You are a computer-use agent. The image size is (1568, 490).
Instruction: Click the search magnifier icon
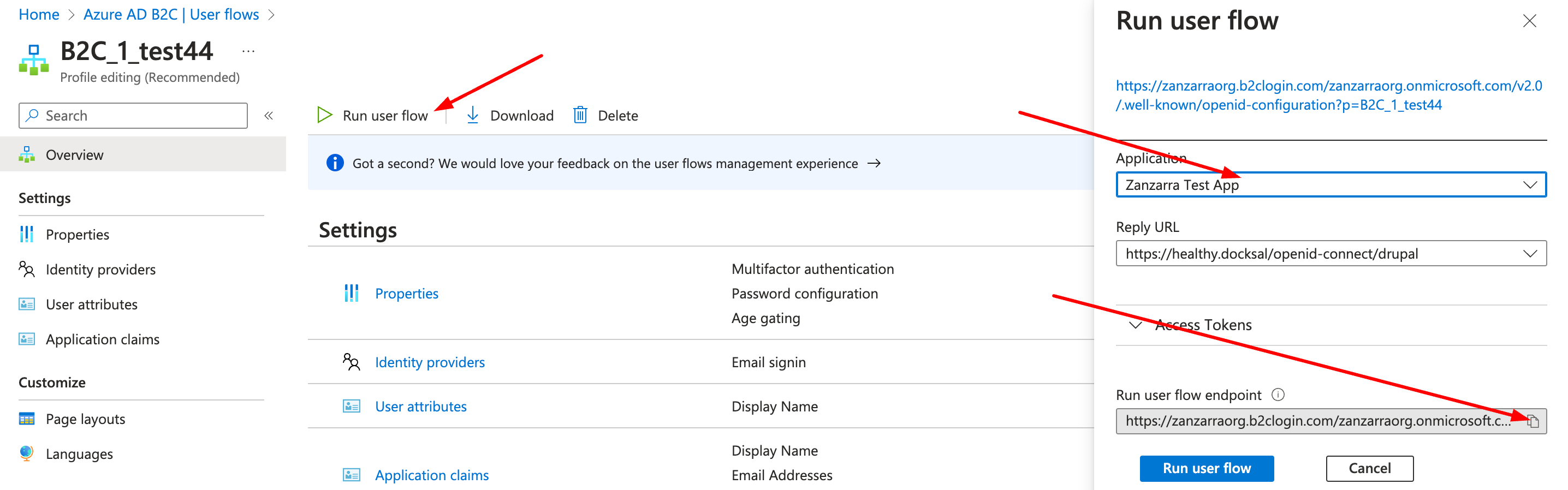click(33, 115)
